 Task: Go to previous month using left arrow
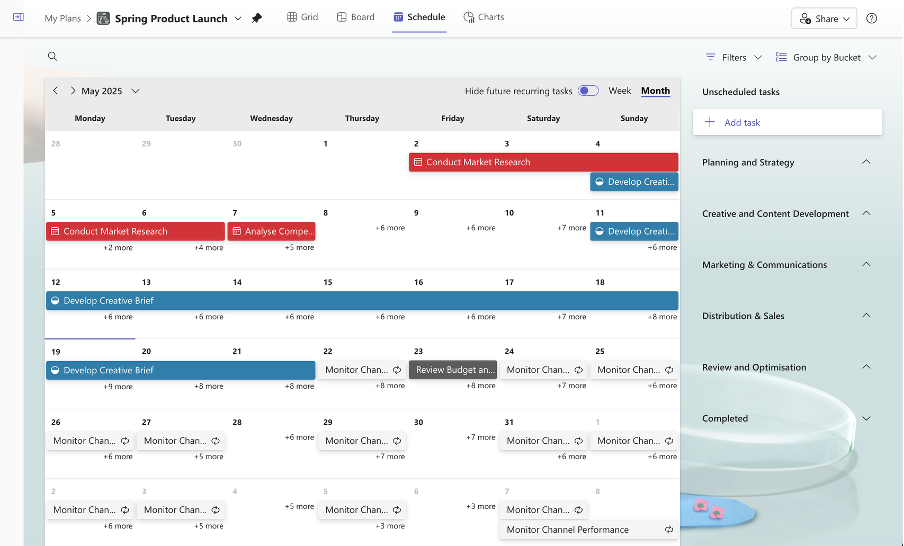(56, 91)
